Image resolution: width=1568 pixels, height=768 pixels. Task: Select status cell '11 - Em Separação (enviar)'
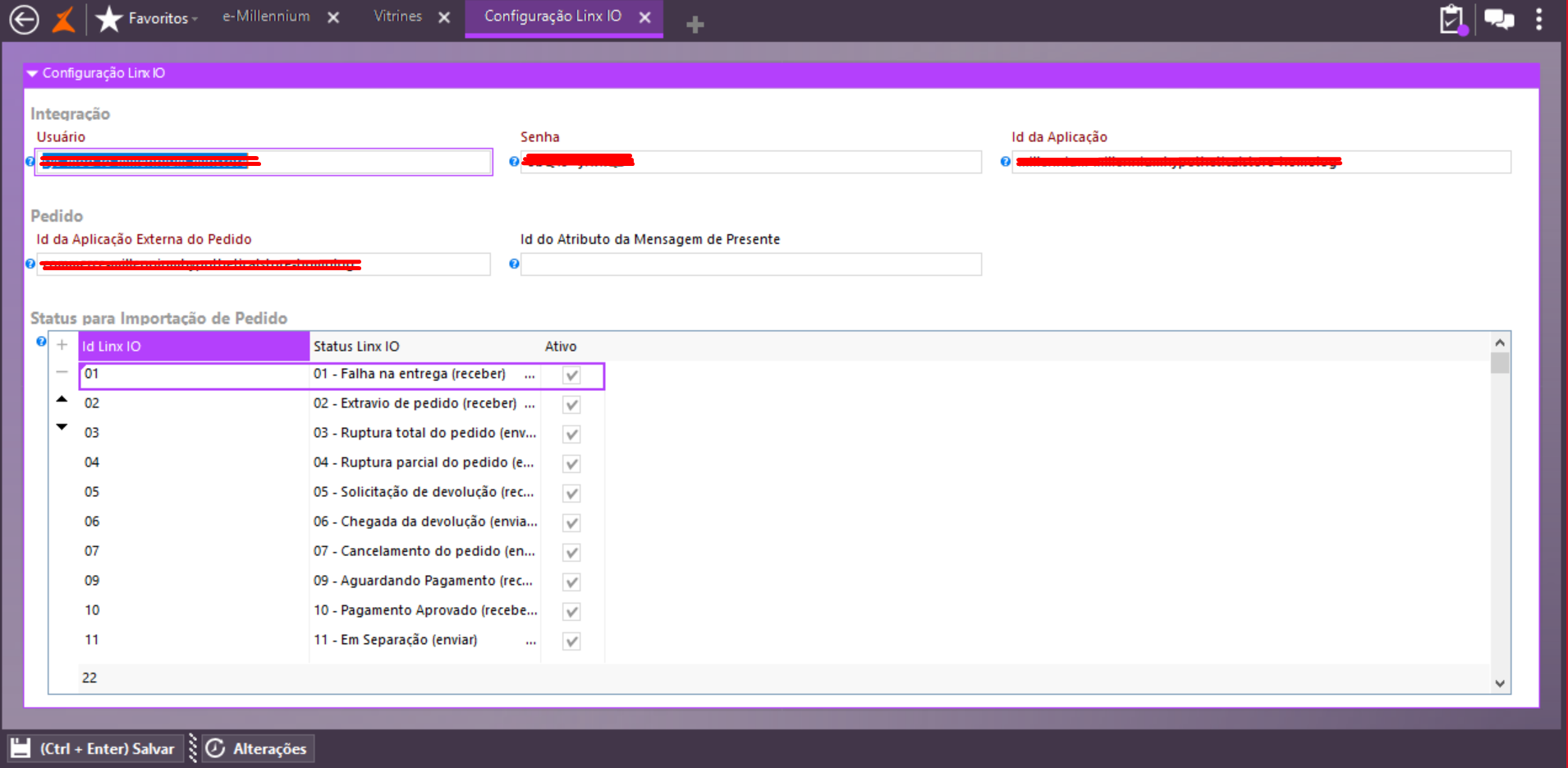click(425, 641)
